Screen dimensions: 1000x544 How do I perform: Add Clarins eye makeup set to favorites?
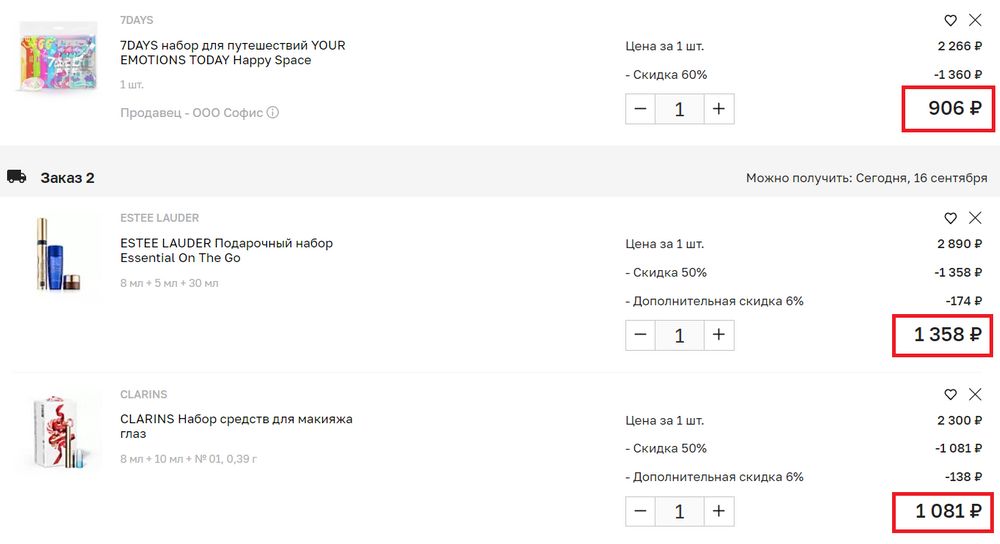[x=951, y=395]
